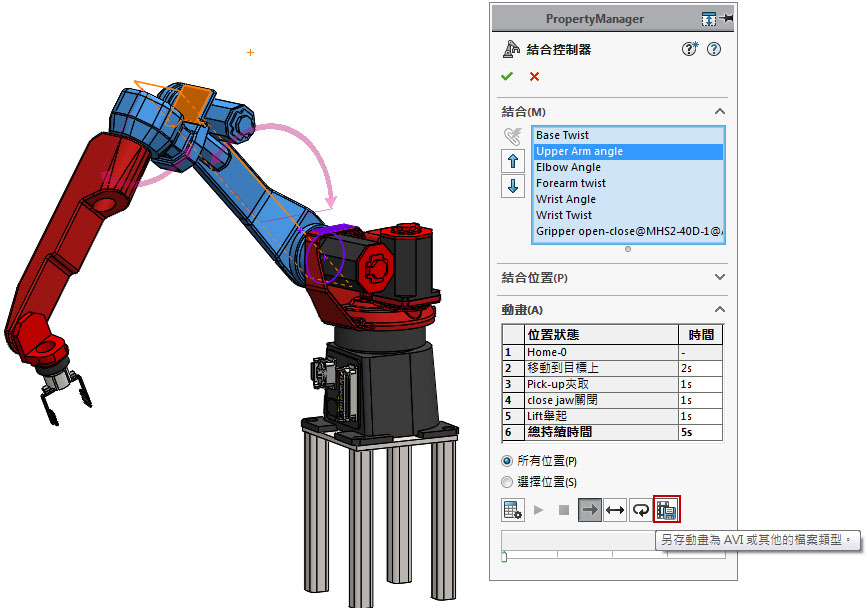867x608 pixels.
Task: Select the Normal playback arrow mode
Action: click(x=590, y=510)
